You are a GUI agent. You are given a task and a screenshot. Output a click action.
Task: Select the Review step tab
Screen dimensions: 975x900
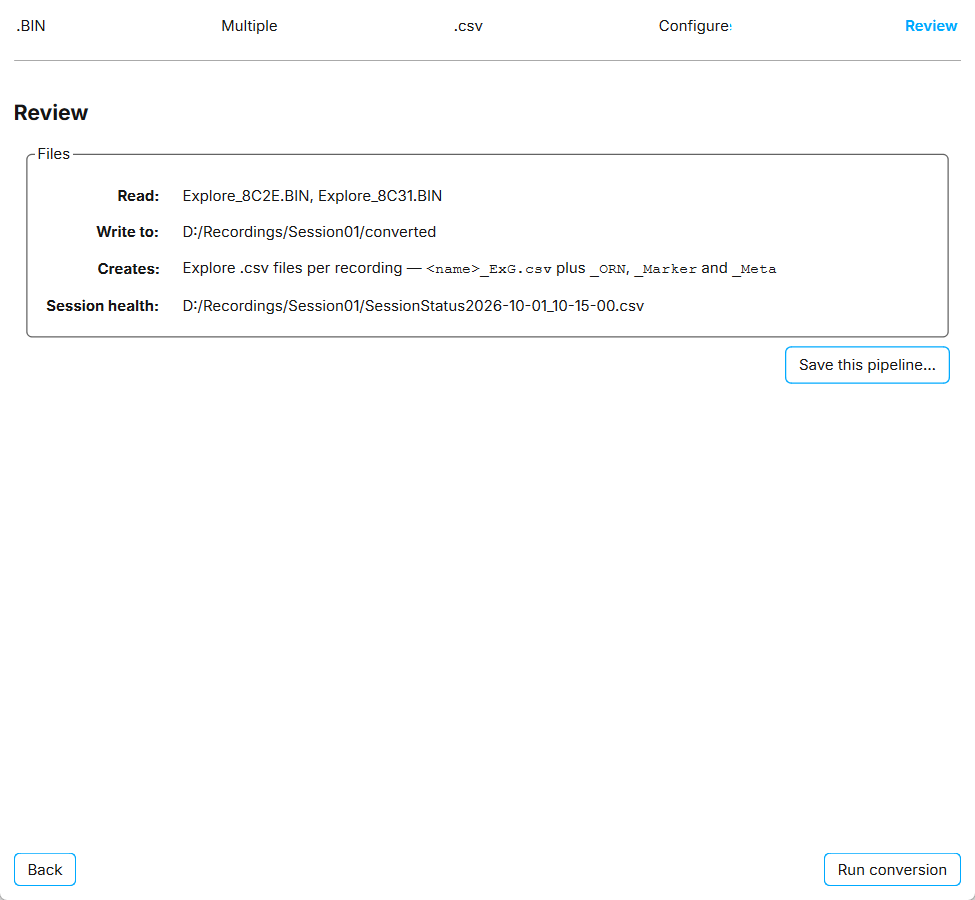(x=931, y=26)
